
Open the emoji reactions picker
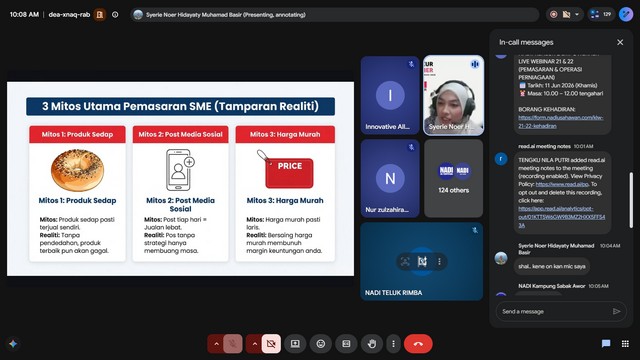(321, 344)
